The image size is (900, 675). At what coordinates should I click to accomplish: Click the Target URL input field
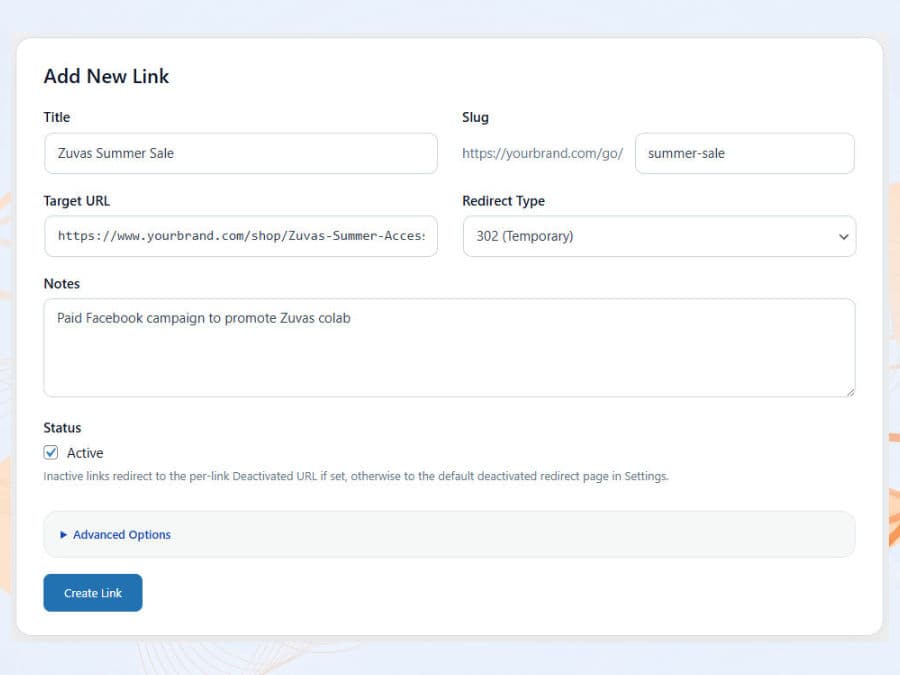240,236
